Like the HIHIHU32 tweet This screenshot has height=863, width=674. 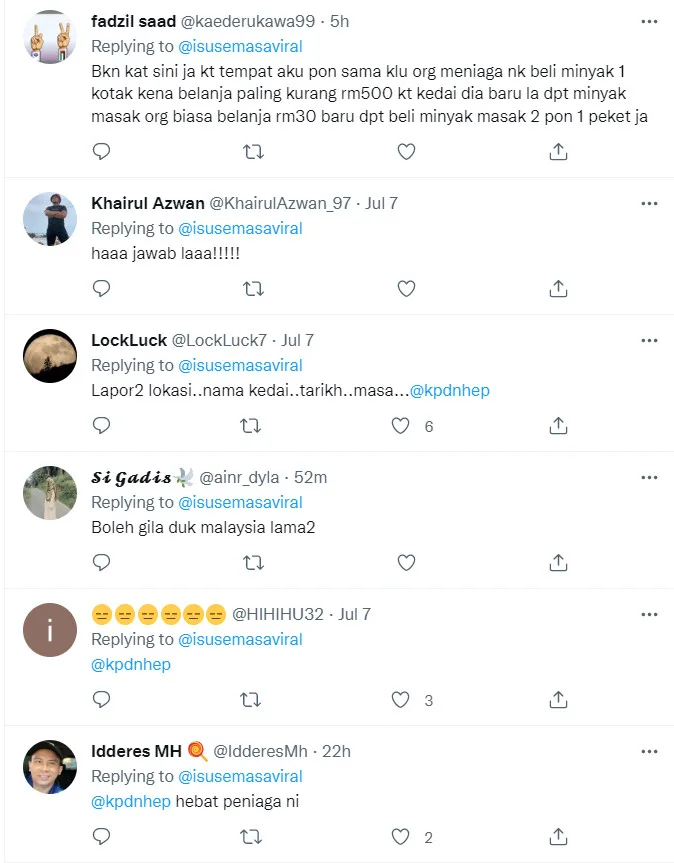pos(401,699)
